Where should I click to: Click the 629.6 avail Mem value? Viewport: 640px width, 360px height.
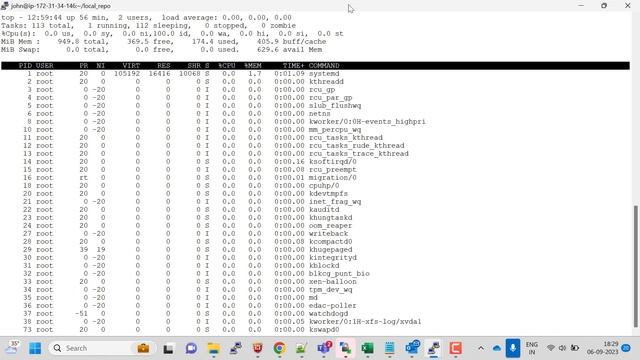click(289, 50)
